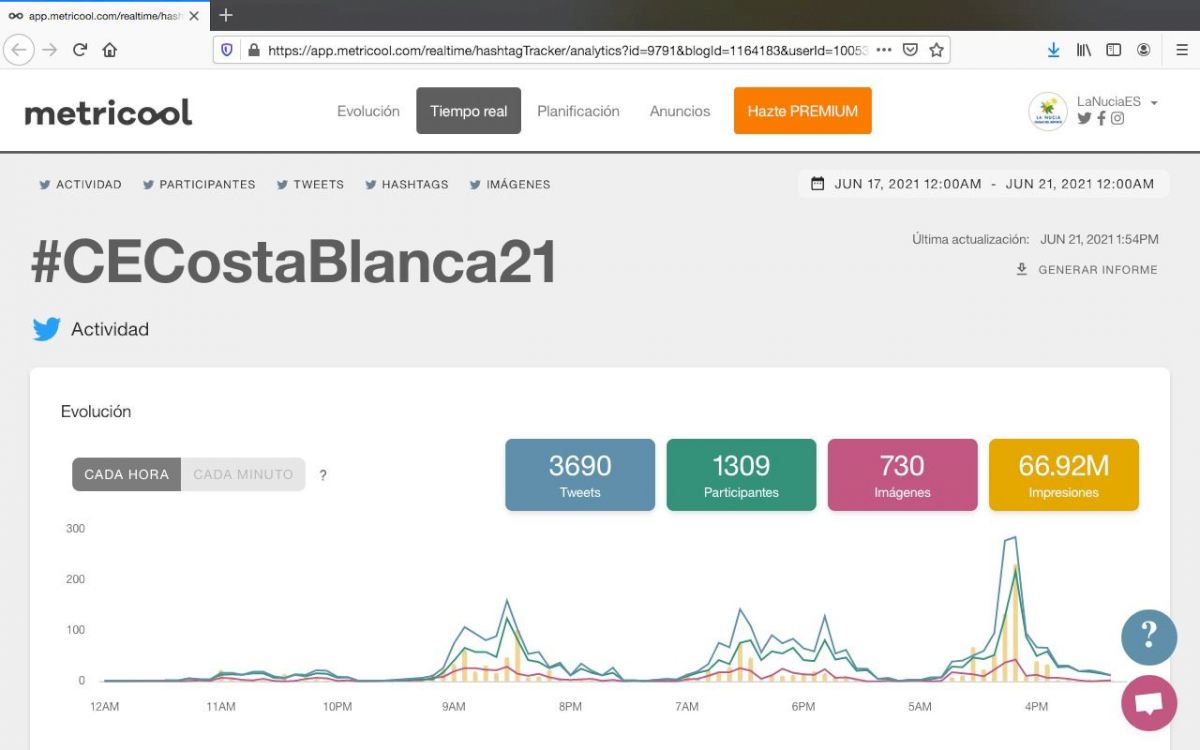The image size is (1200, 750).
Task: Open the chat bubble support widget
Action: click(x=1148, y=702)
